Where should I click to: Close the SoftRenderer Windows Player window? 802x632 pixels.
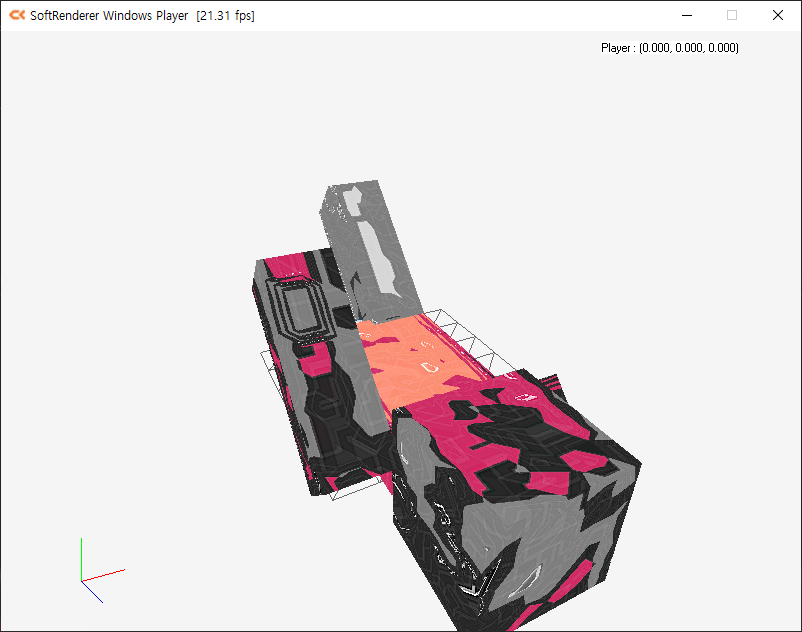click(778, 15)
